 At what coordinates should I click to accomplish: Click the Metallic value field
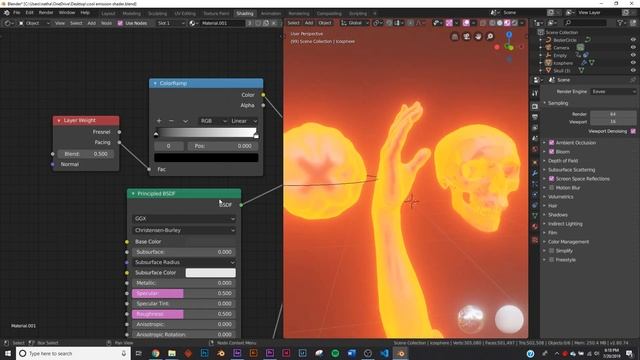point(184,283)
